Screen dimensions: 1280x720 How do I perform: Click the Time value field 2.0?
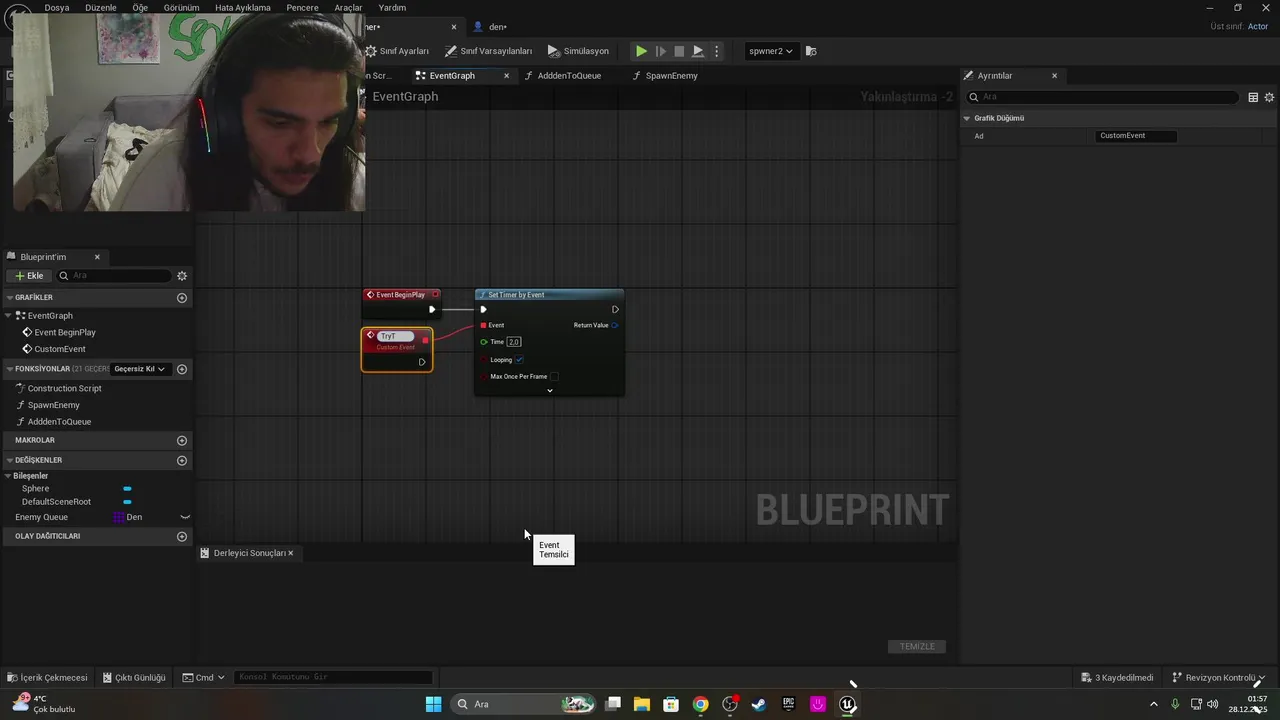[x=514, y=342]
